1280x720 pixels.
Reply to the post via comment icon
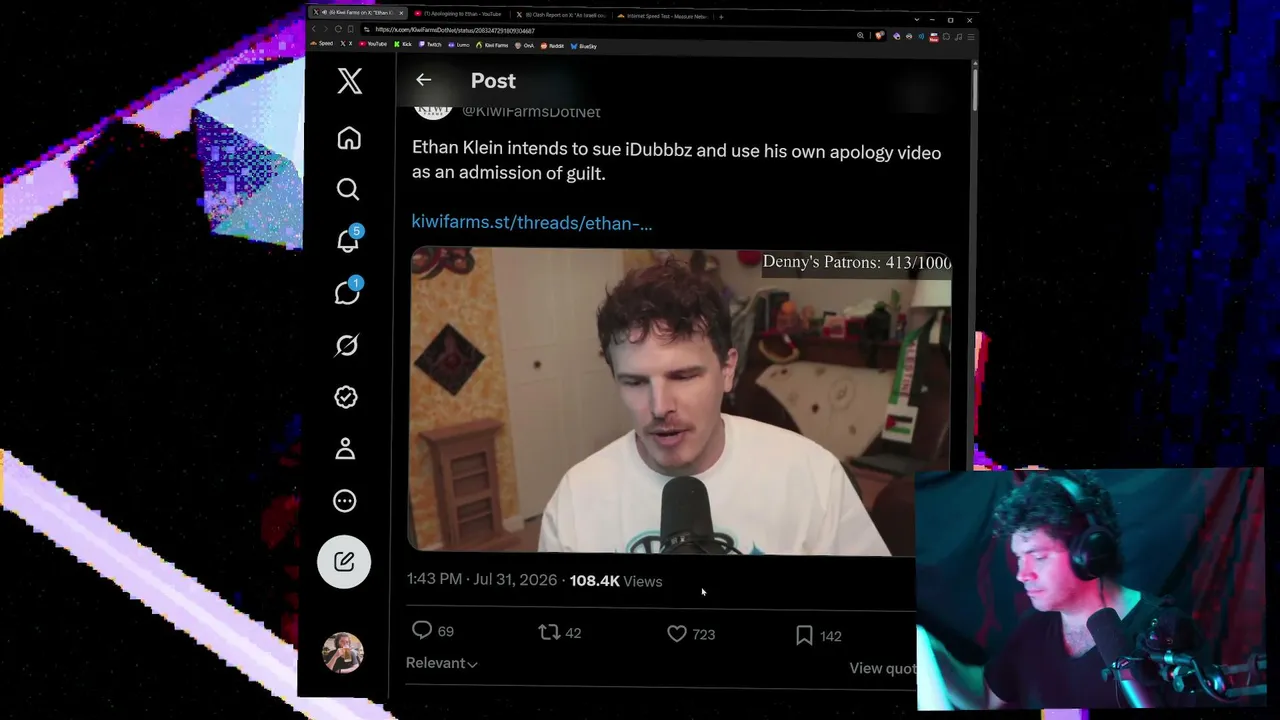(422, 630)
